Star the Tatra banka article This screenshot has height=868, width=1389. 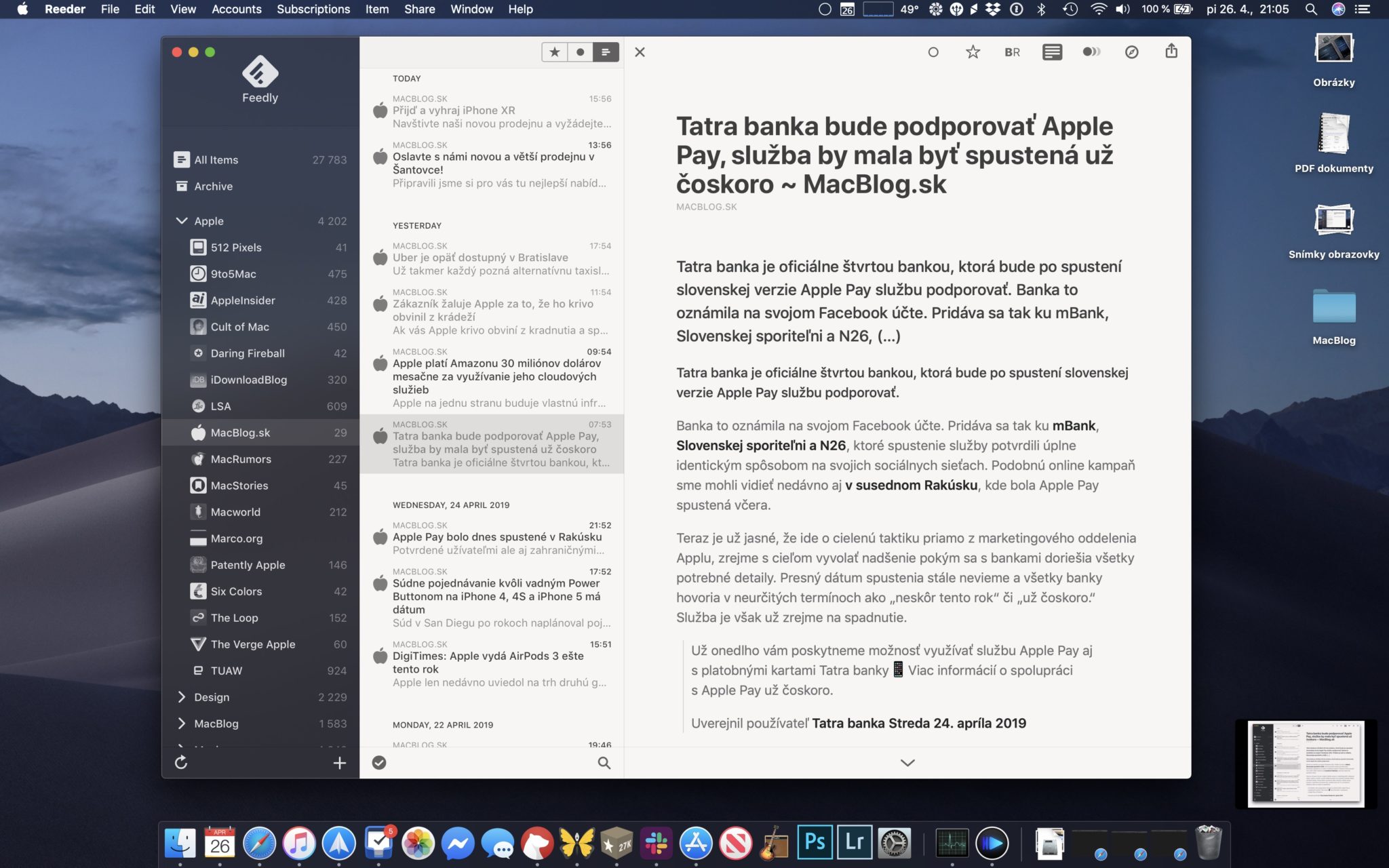pos(973,52)
